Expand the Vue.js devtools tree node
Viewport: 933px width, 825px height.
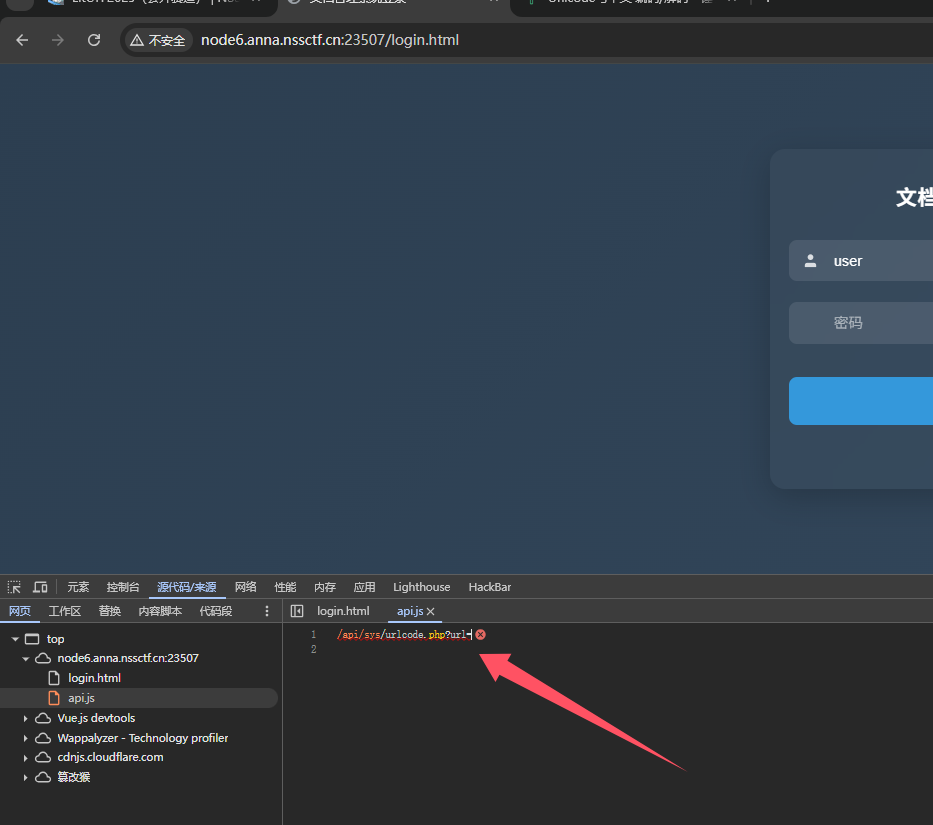26,718
